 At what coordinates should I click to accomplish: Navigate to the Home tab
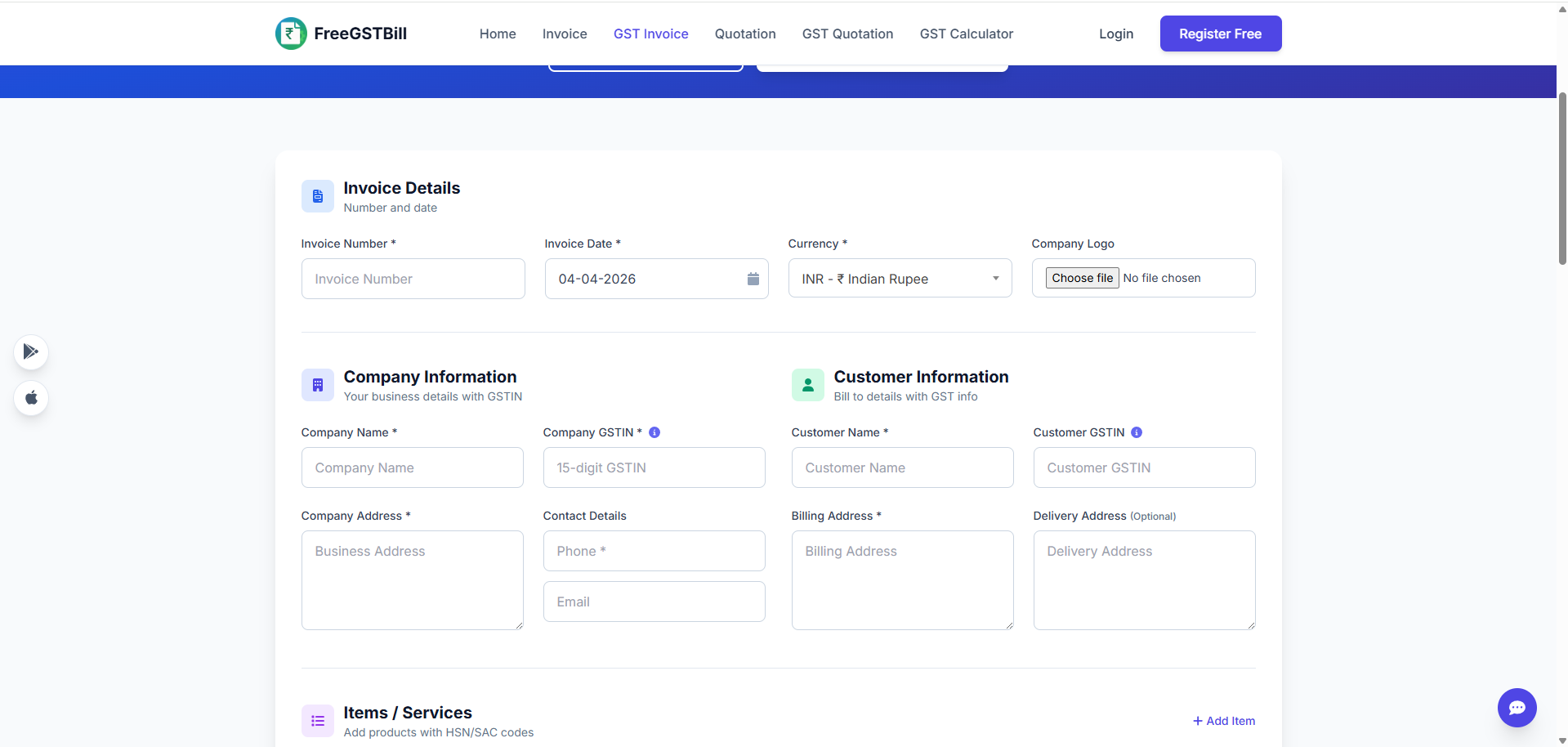pyautogui.click(x=497, y=34)
